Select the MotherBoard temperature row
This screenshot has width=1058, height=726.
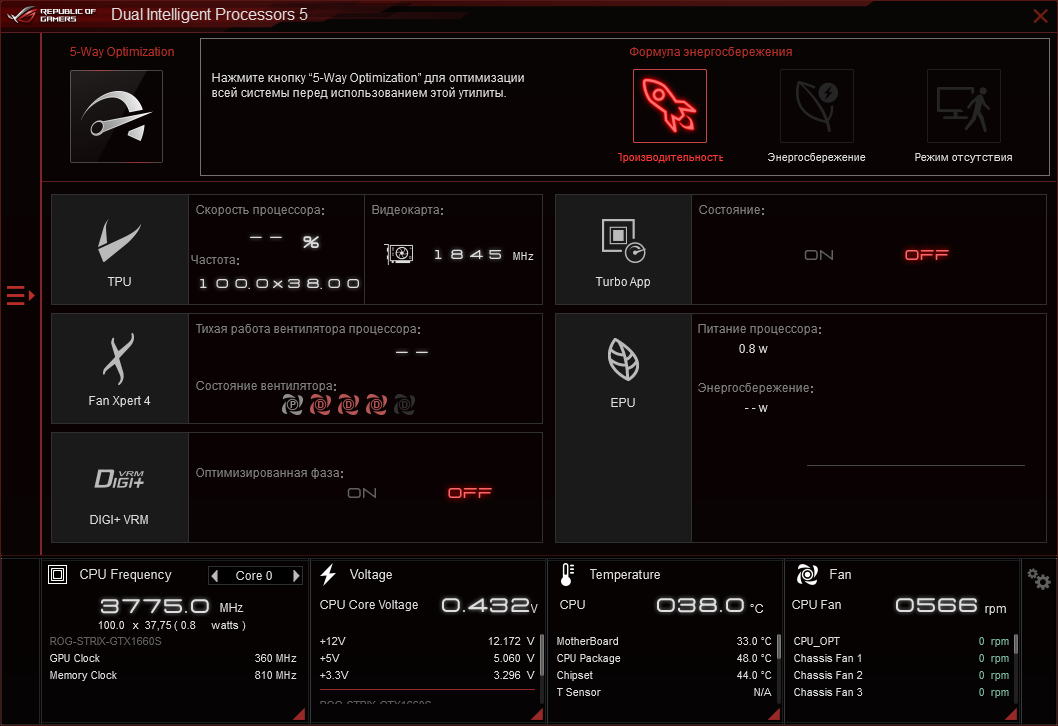click(x=664, y=641)
